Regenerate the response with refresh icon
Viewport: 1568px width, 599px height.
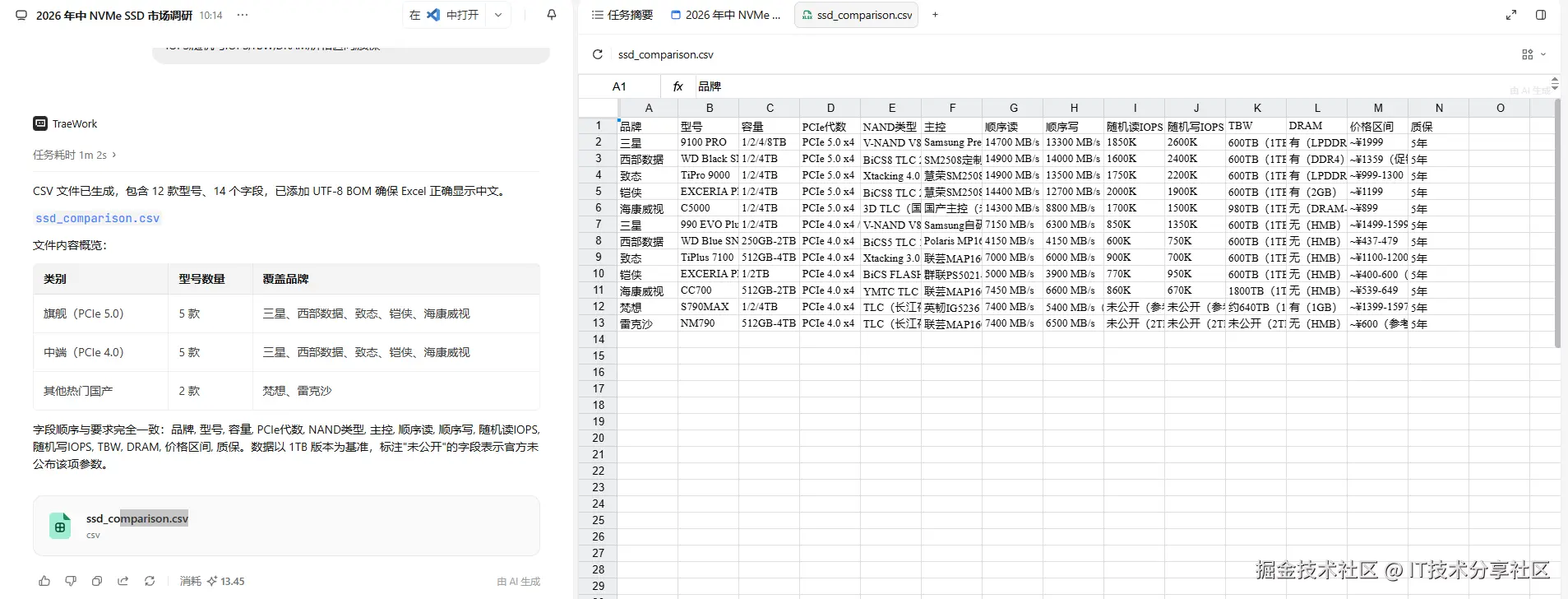(x=150, y=581)
